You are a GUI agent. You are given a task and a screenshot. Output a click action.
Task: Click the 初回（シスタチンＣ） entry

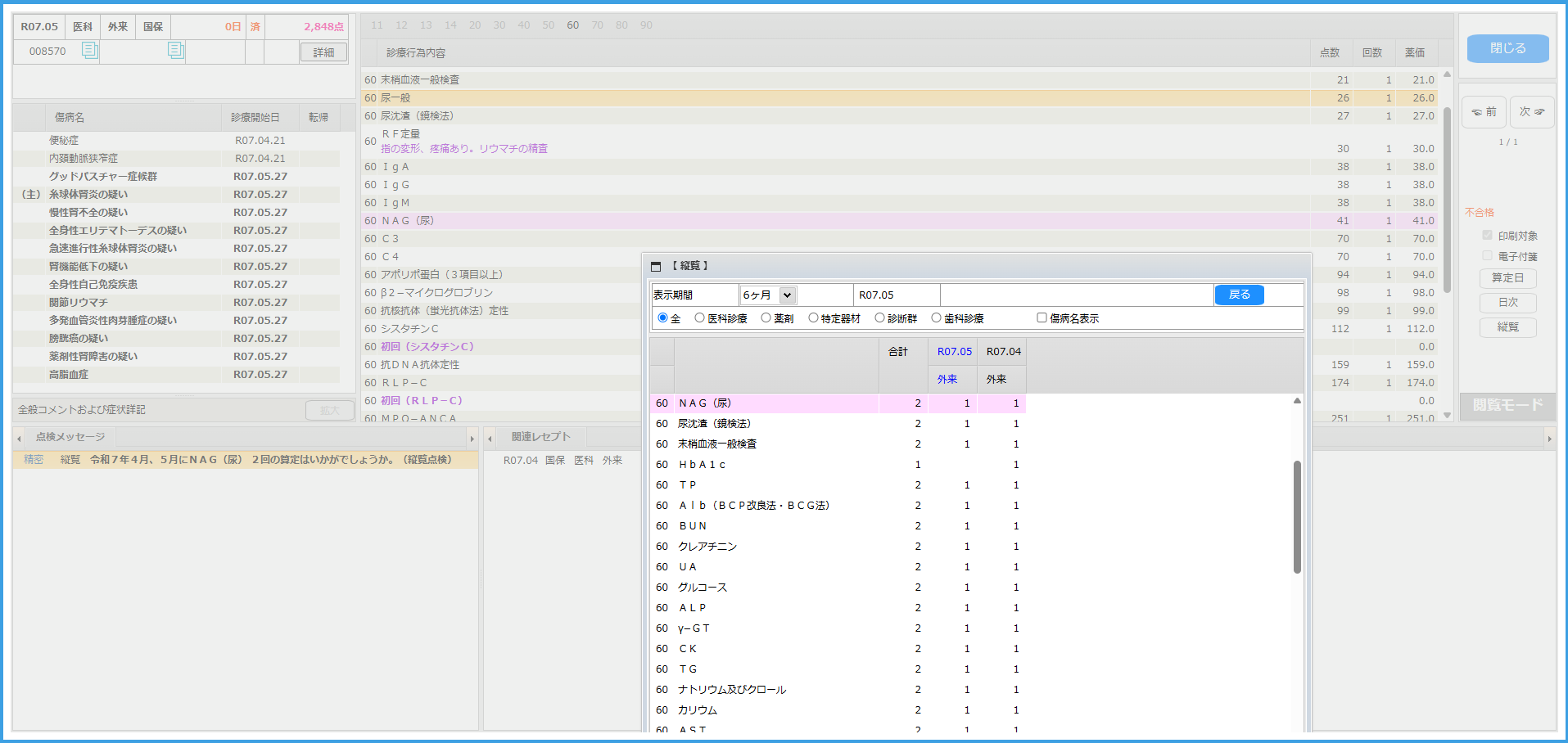coord(427,347)
